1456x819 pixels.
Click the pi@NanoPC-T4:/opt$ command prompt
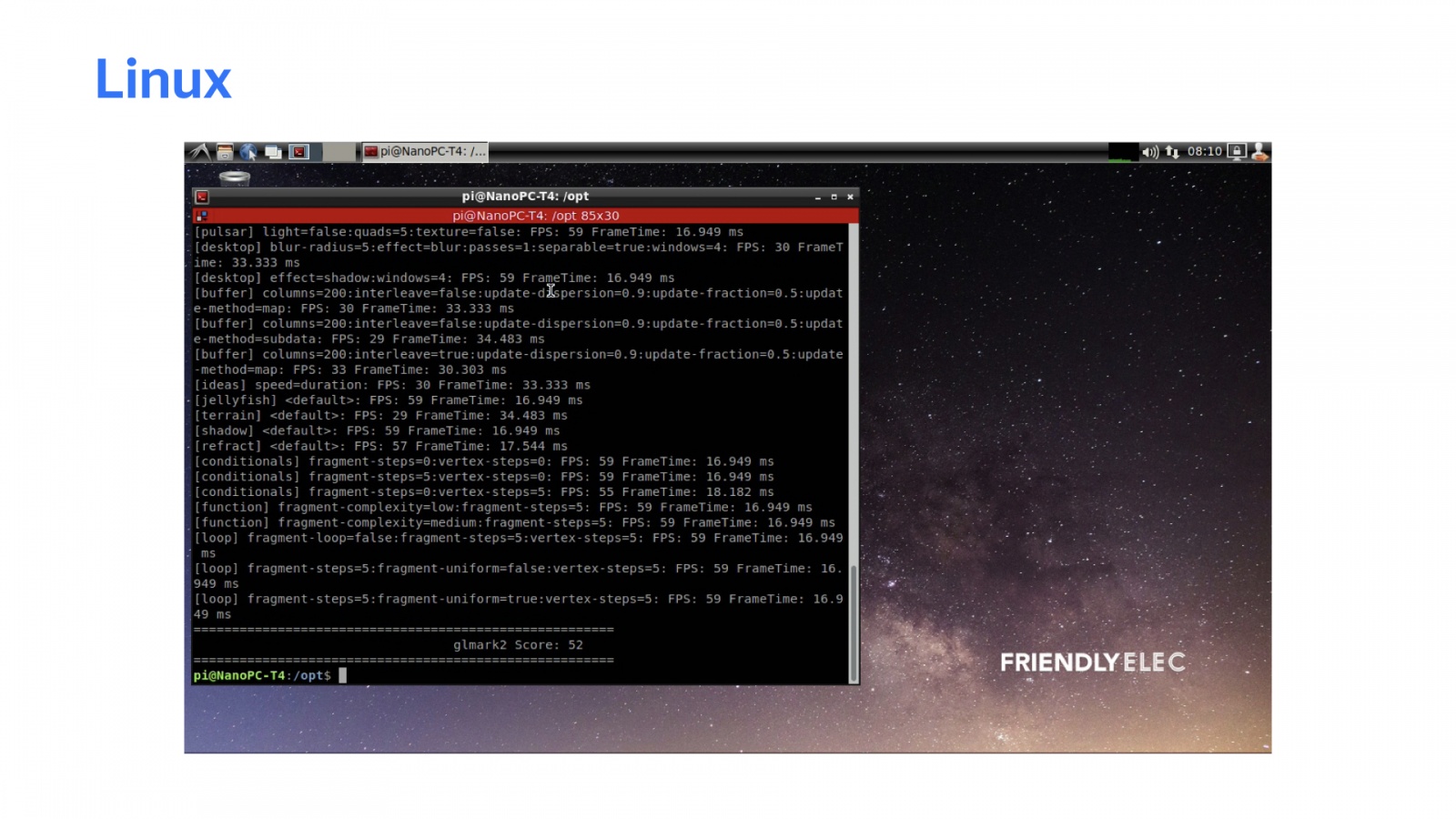(x=262, y=675)
